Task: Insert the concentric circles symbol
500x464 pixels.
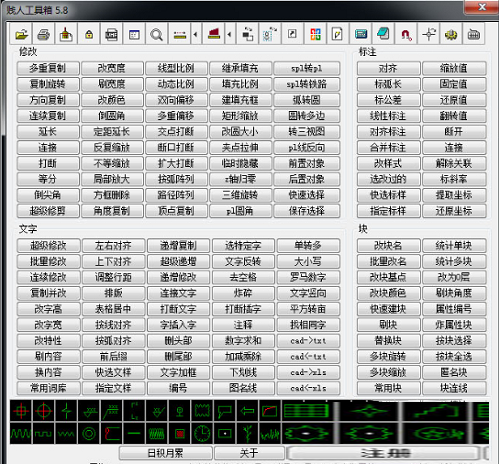Action: (x=89, y=433)
